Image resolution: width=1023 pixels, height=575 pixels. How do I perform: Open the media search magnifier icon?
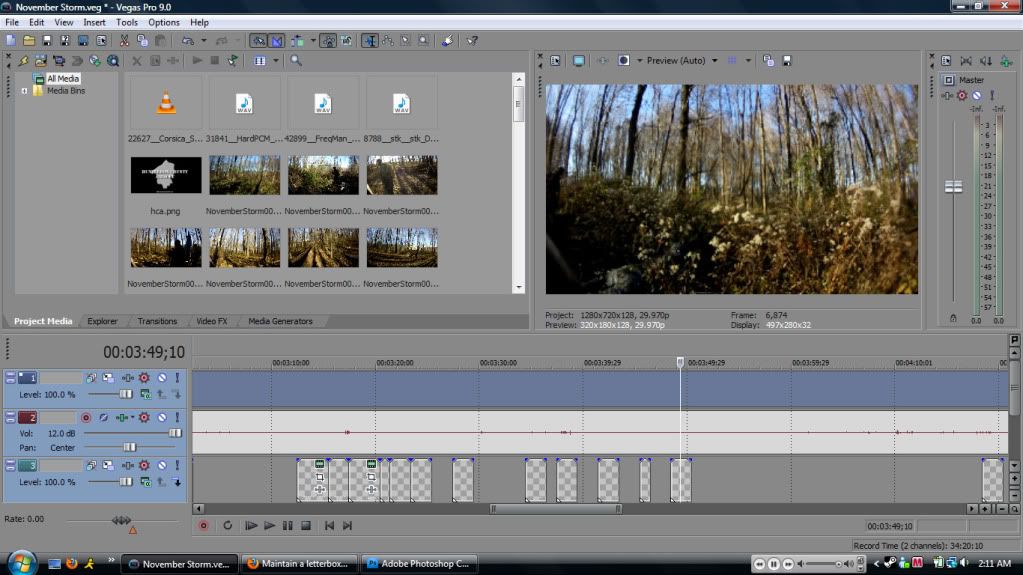click(296, 61)
